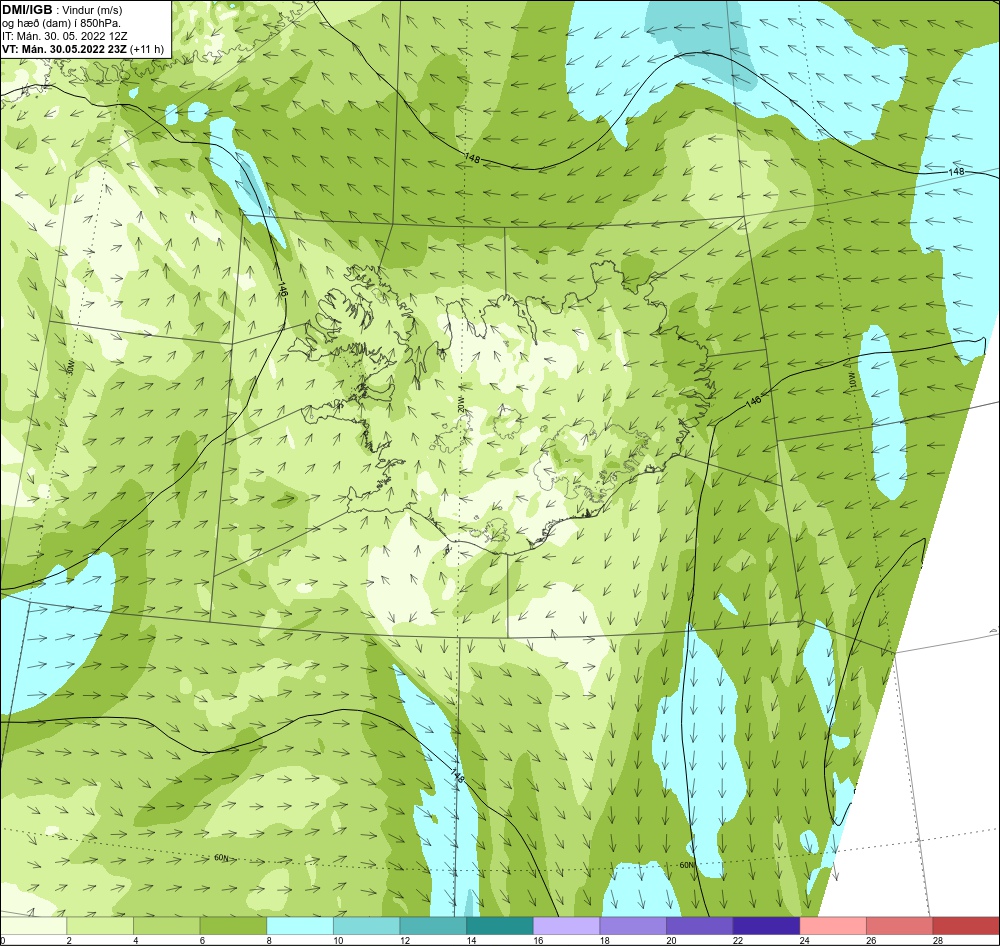Pick the medium teal 12–14 m/s legend swatch
The height and width of the screenshot is (946, 1000).
click(433, 926)
